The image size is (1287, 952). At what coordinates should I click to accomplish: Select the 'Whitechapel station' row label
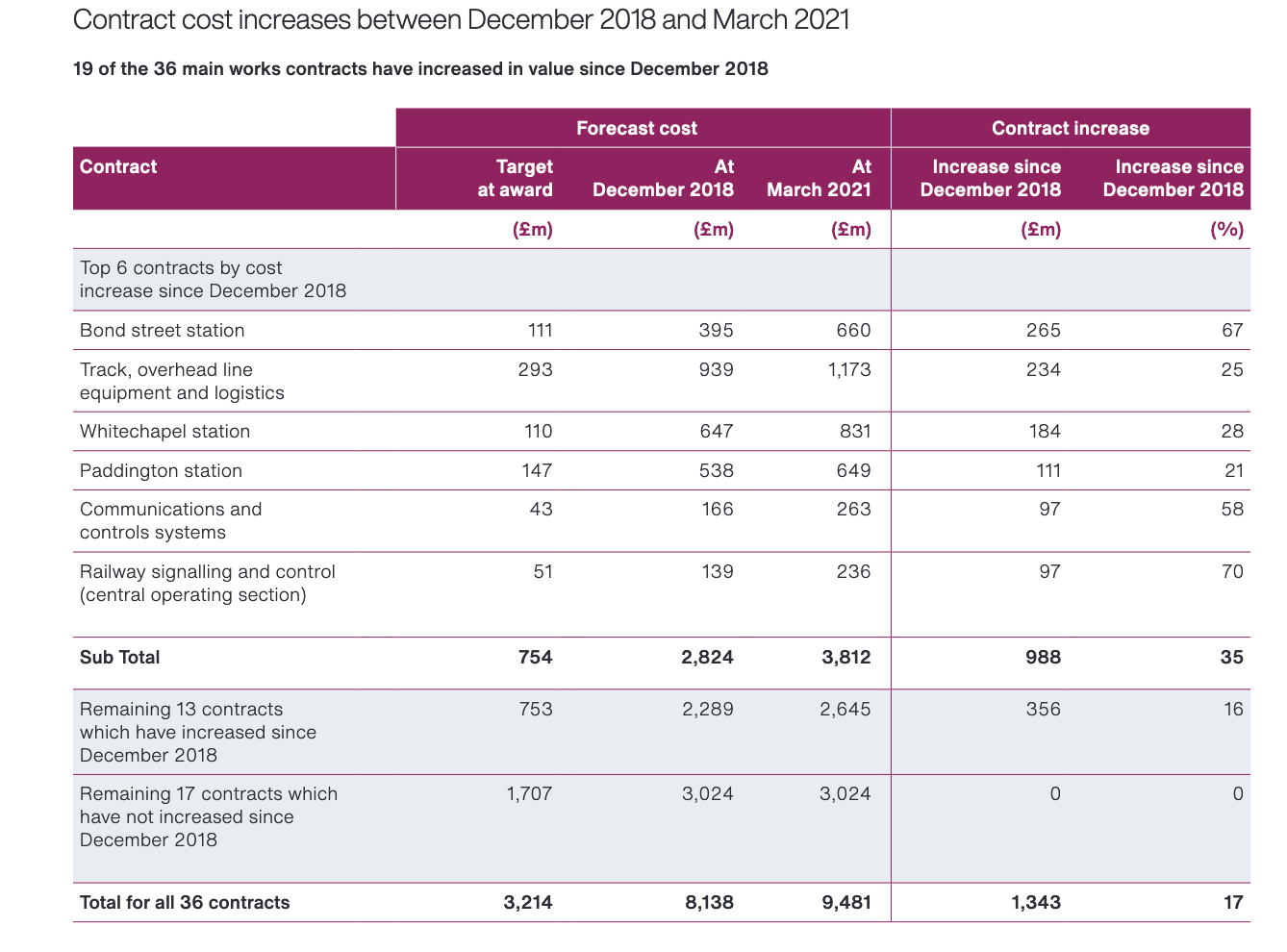(165, 431)
